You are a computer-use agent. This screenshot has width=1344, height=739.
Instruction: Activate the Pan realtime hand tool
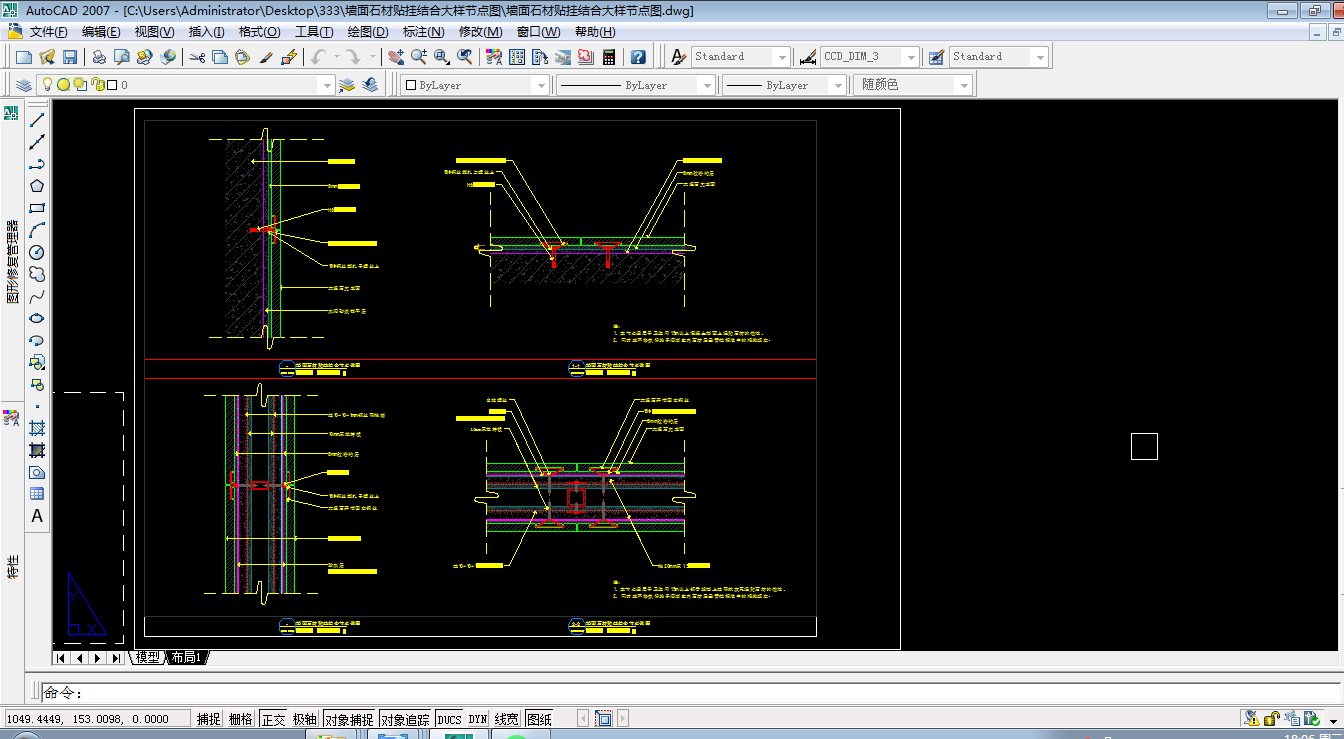pos(396,57)
